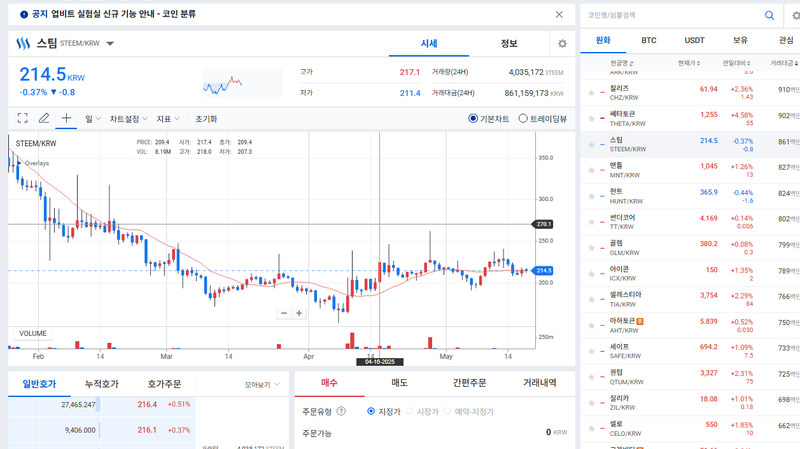Open the 모아보기 dropdown

[262, 384]
